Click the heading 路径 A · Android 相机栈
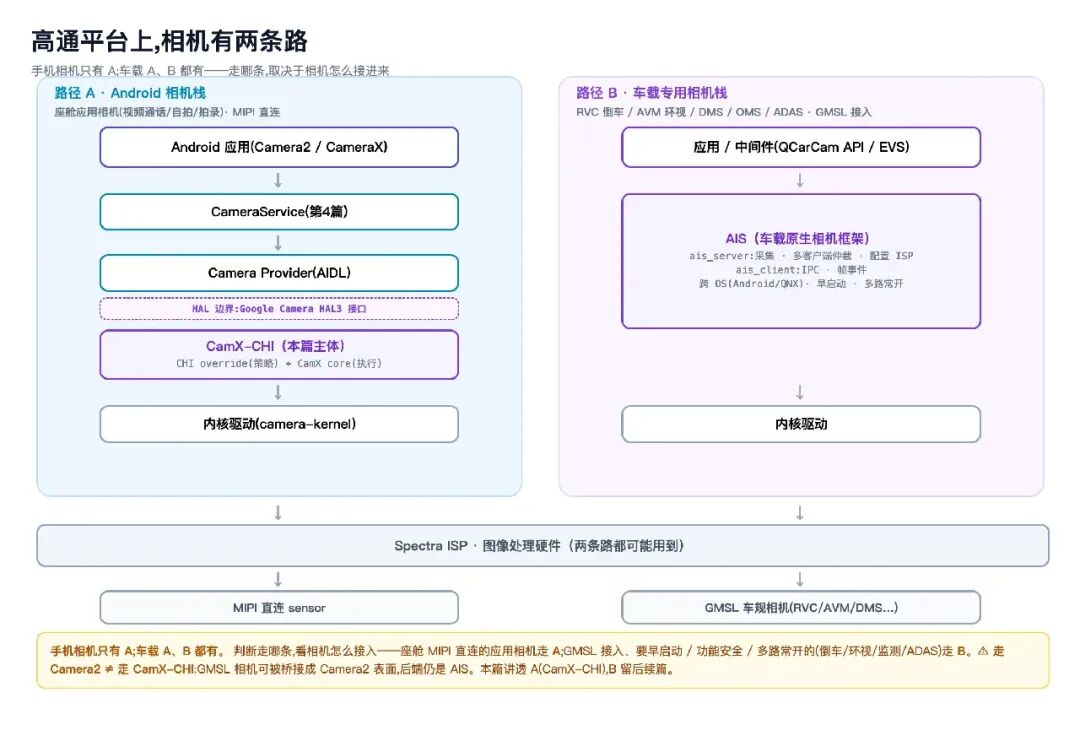Image resolution: width=1080 pixels, height=741 pixels. [129, 93]
